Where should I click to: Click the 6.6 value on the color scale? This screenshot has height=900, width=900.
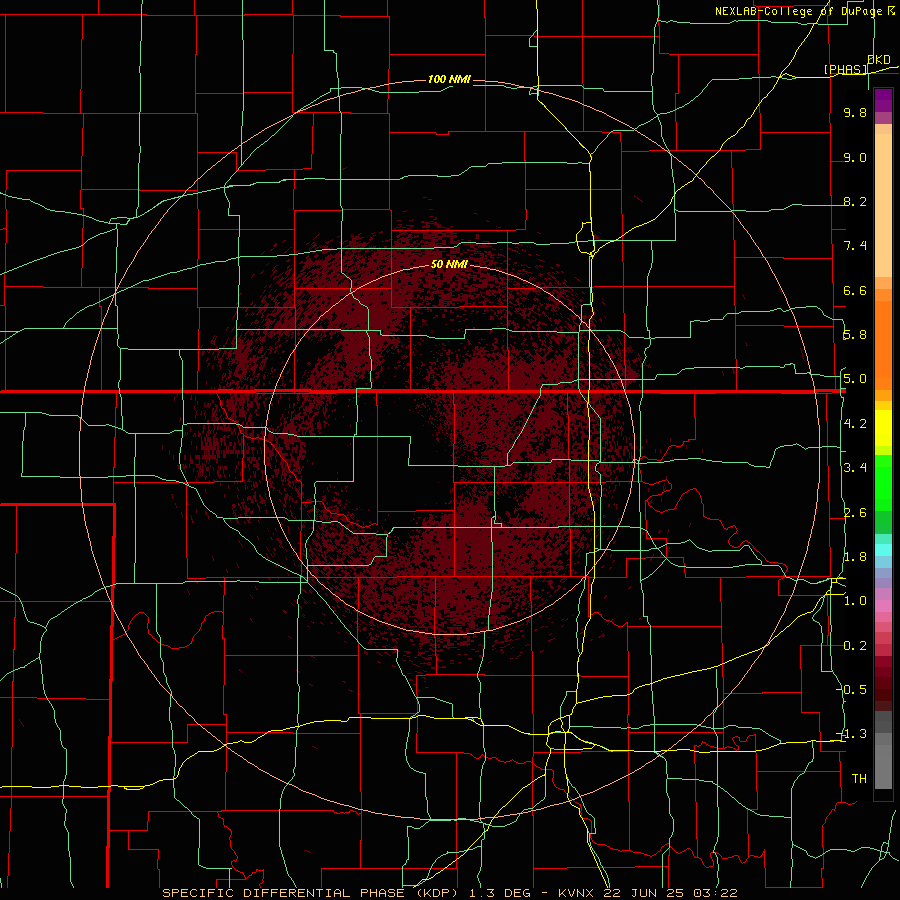(x=855, y=290)
